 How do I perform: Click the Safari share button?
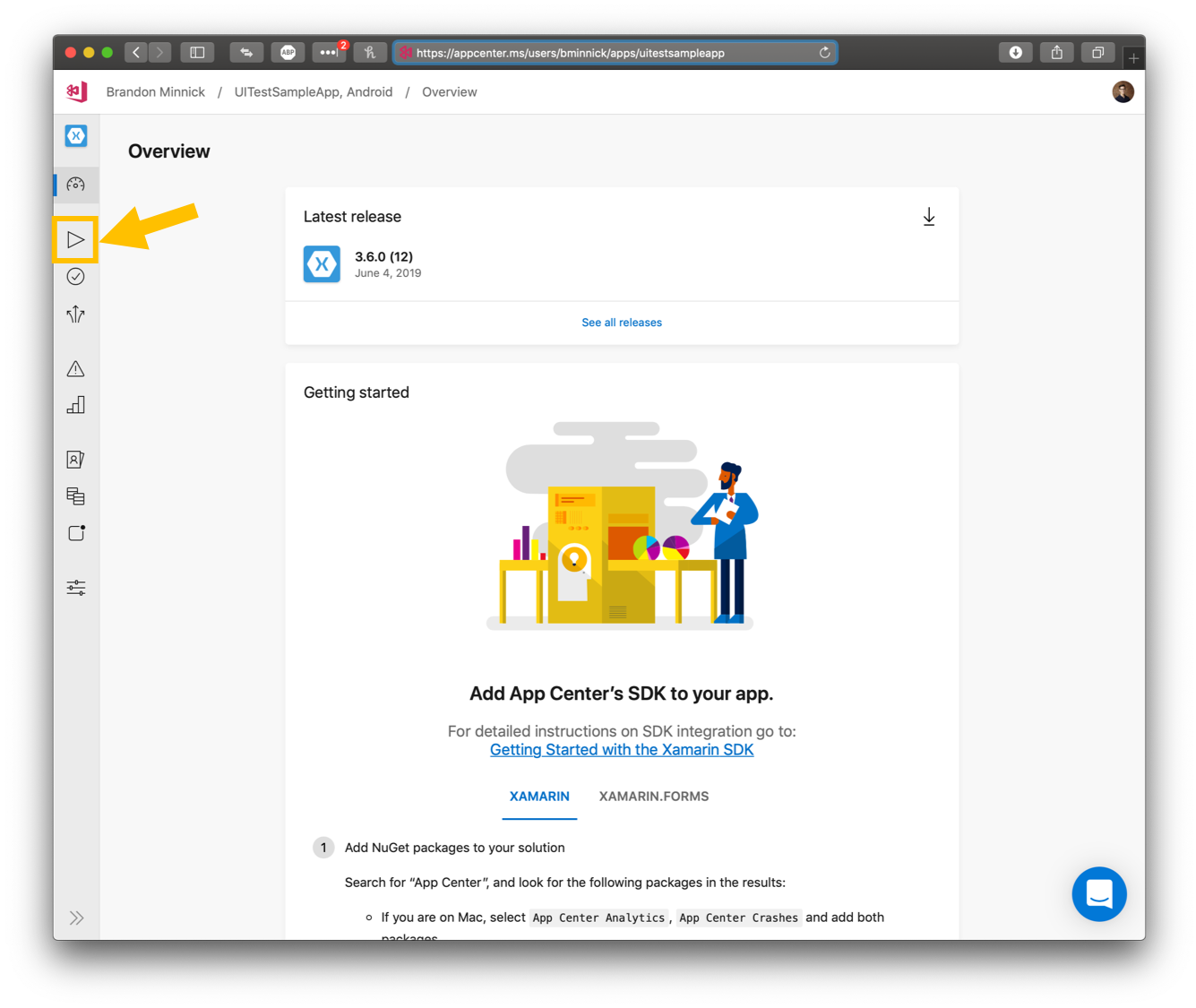1057,53
